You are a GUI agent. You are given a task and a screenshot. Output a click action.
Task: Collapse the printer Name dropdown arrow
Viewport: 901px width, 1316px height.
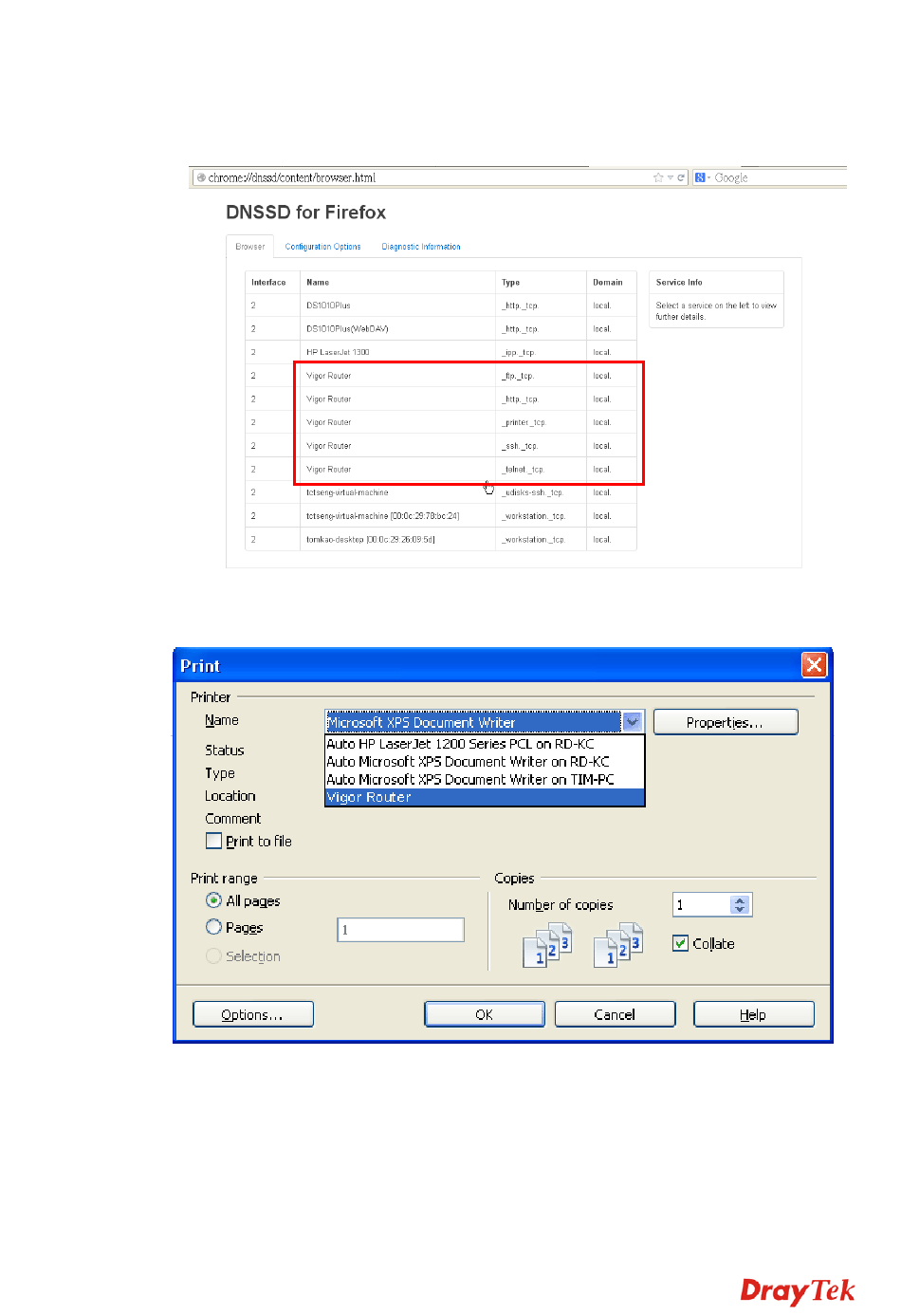pyautogui.click(x=633, y=722)
